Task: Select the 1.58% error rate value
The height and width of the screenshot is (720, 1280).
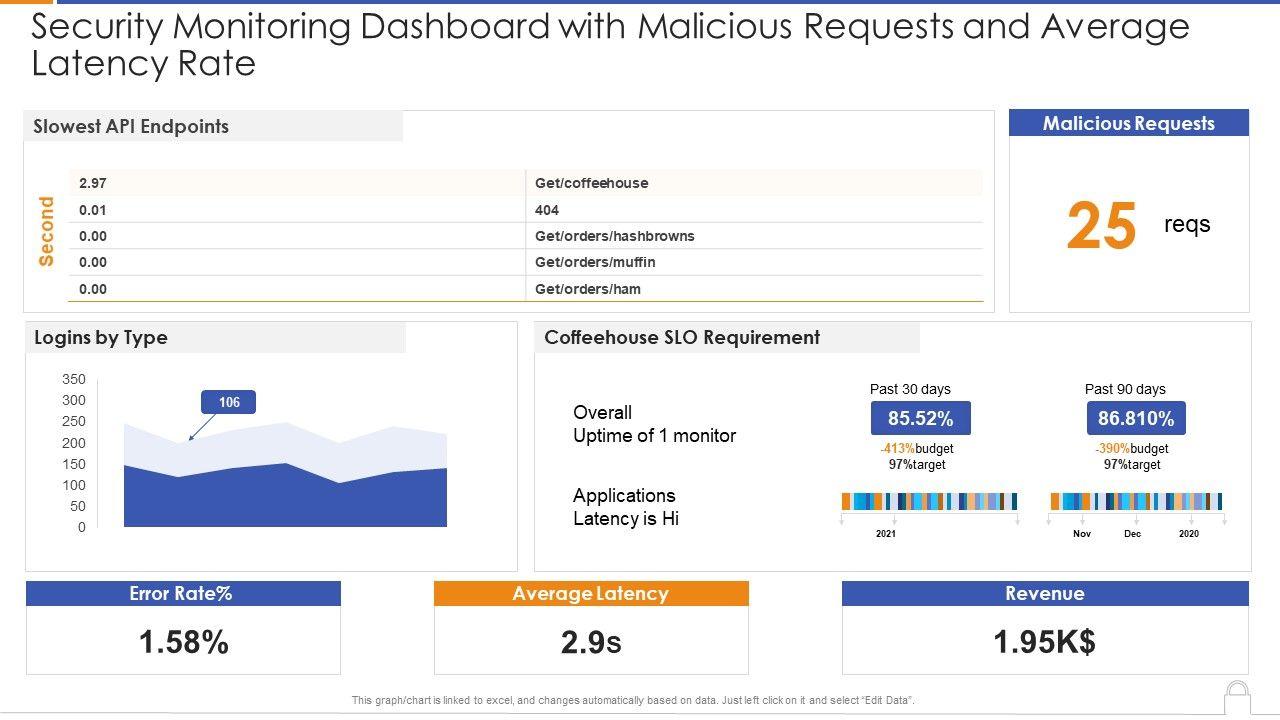Action: pyautogui.click(x=184, y=642)
